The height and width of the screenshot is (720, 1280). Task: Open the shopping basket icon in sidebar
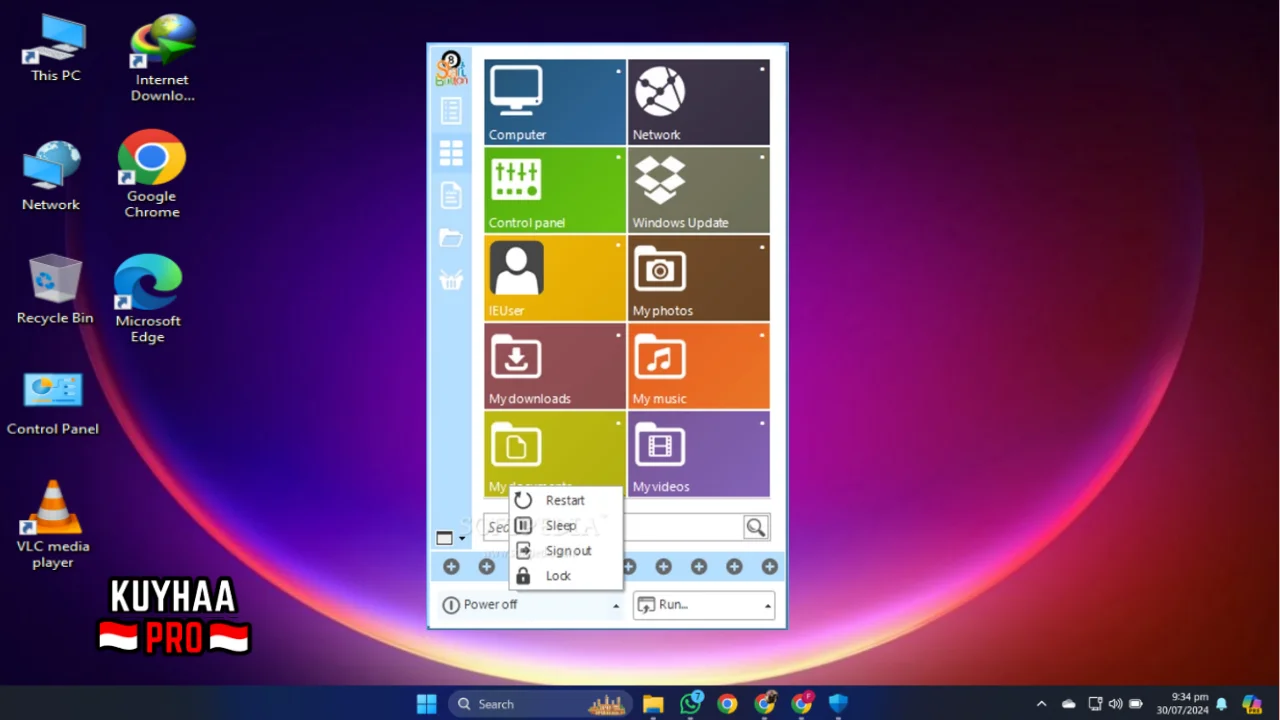(x=451, y=280)
